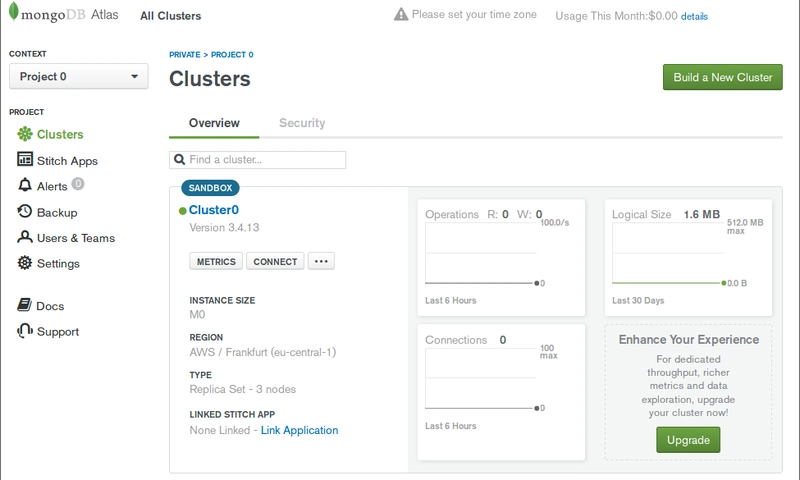
Task: Click the METRICS button for Cluster0
Action: point(216,261)
